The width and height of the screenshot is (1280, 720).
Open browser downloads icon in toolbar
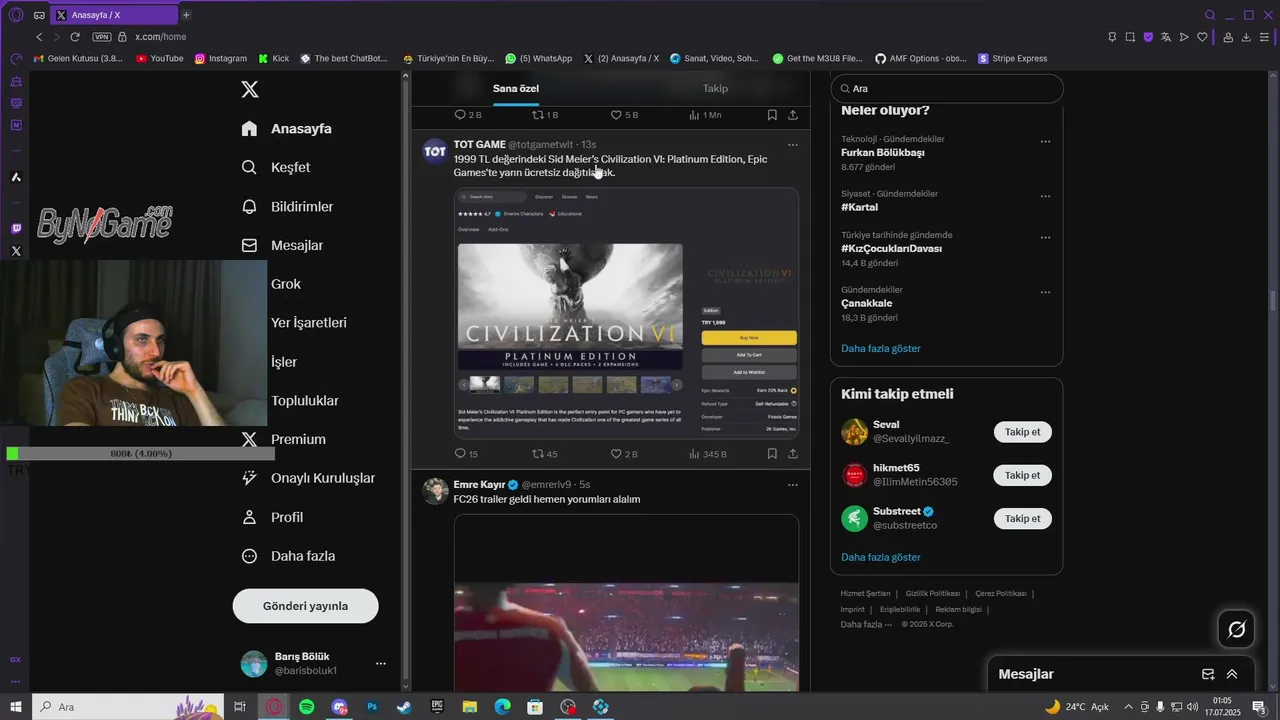[x=1246, y=37]
